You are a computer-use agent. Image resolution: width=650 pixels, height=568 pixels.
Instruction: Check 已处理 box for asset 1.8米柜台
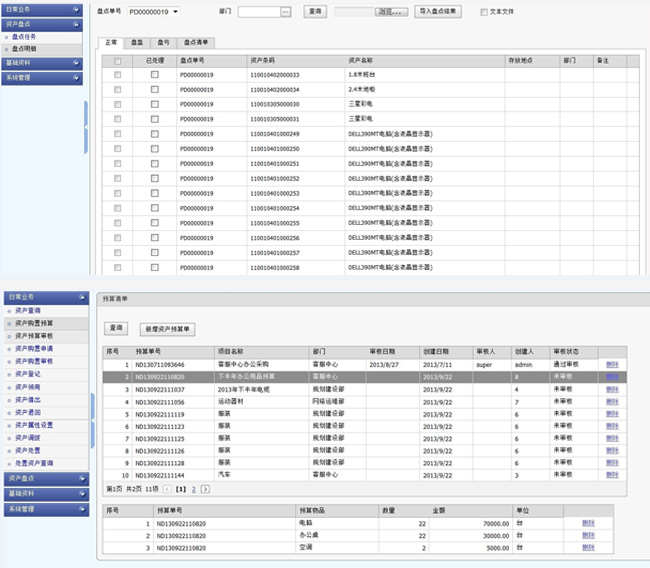point(154,75)
